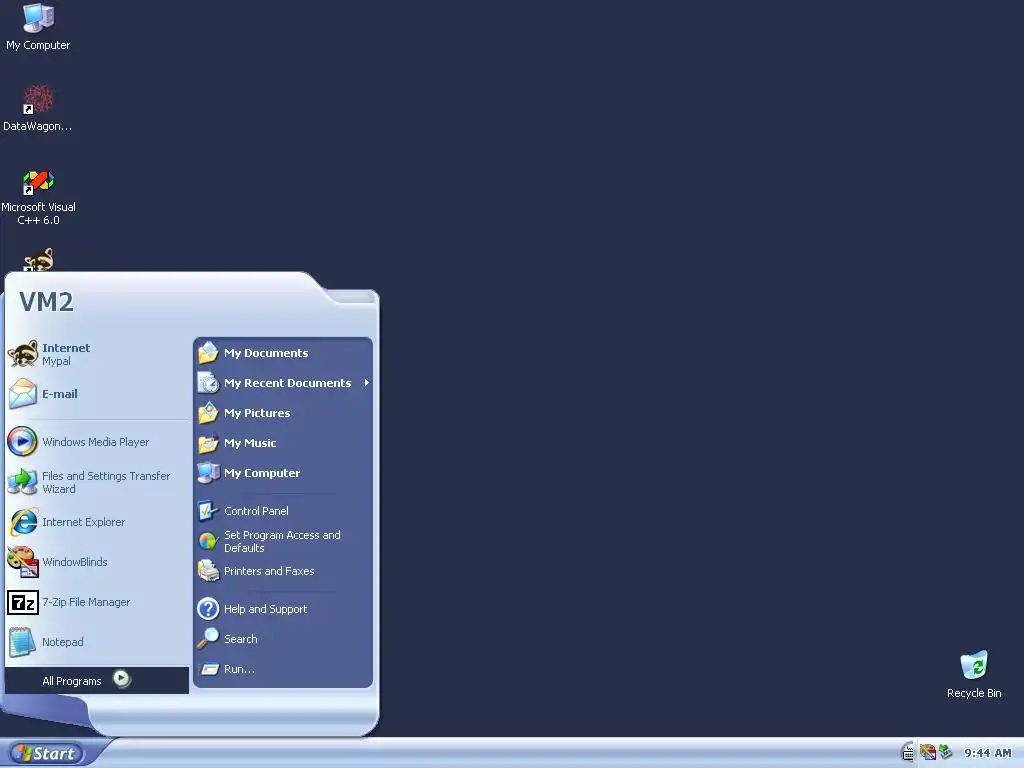Click the keyboard language bar tray icon

click(x=908, y=753)
